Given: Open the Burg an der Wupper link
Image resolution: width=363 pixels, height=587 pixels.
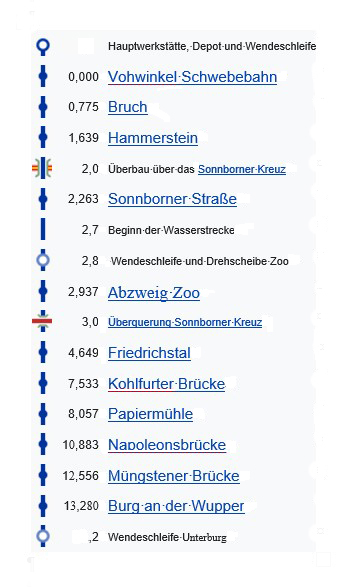Looking at the screenshot, I should 176,506.
